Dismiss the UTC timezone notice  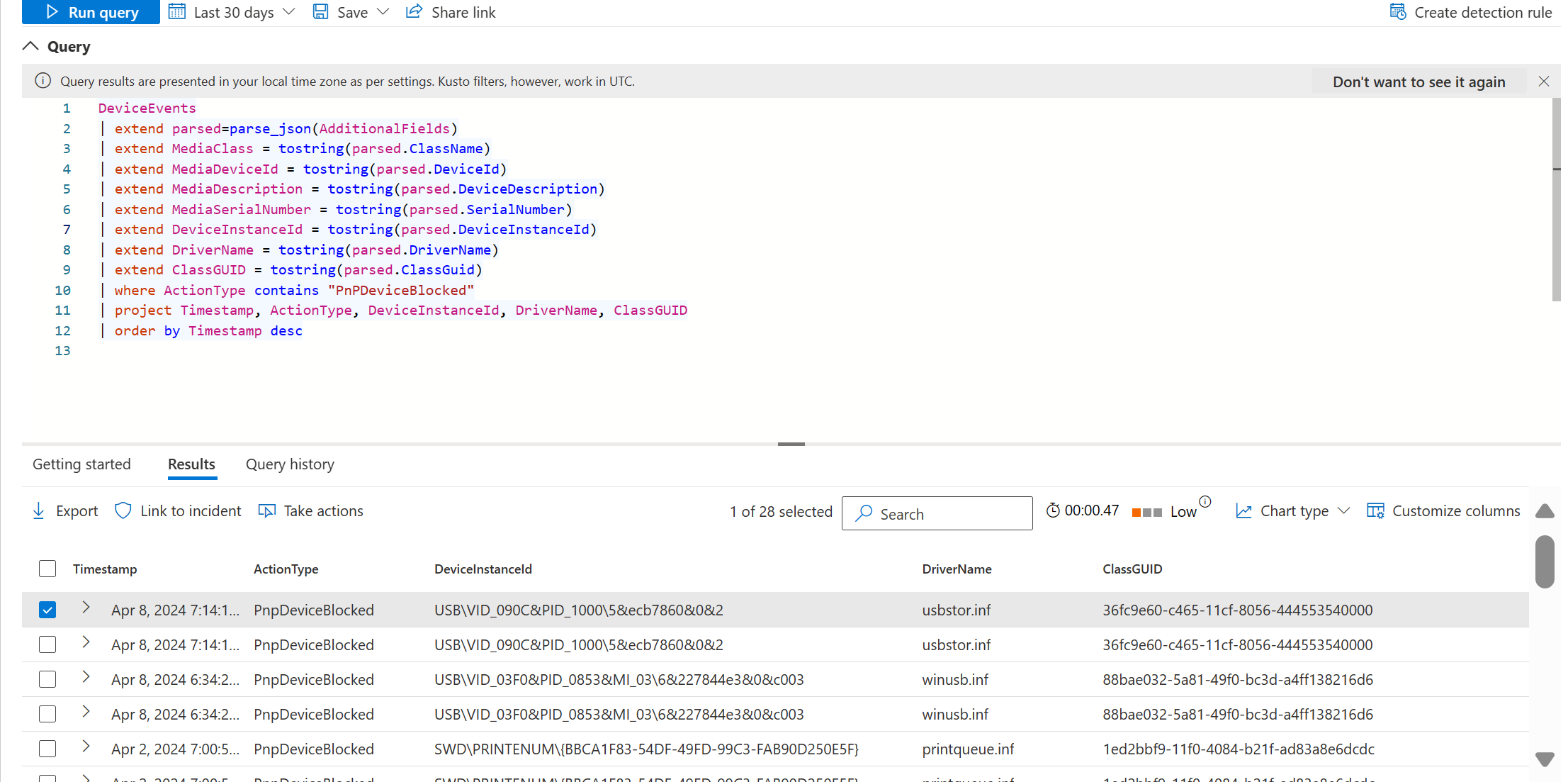1543,80
